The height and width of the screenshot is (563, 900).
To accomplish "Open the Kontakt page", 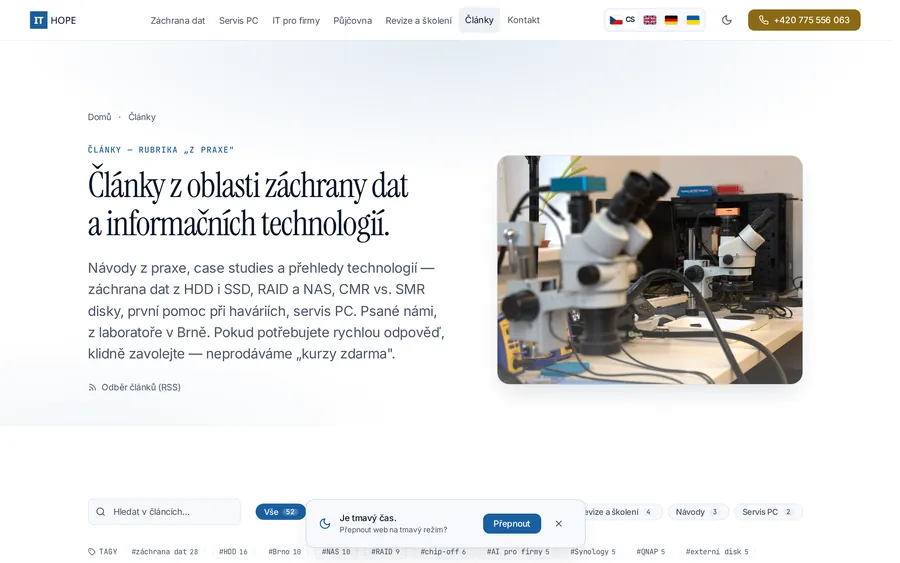I will 523,20.
